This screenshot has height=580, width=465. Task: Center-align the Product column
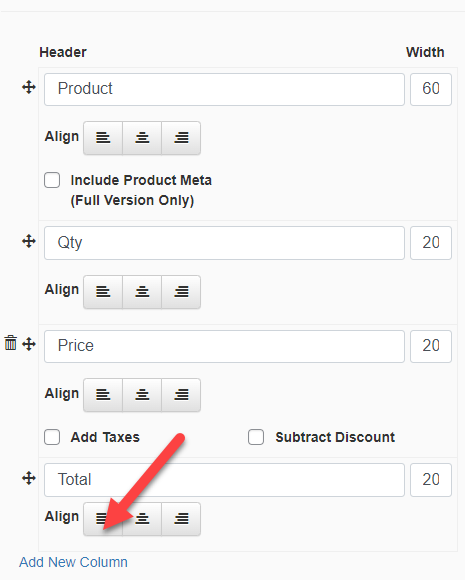[x=142, y=138]
